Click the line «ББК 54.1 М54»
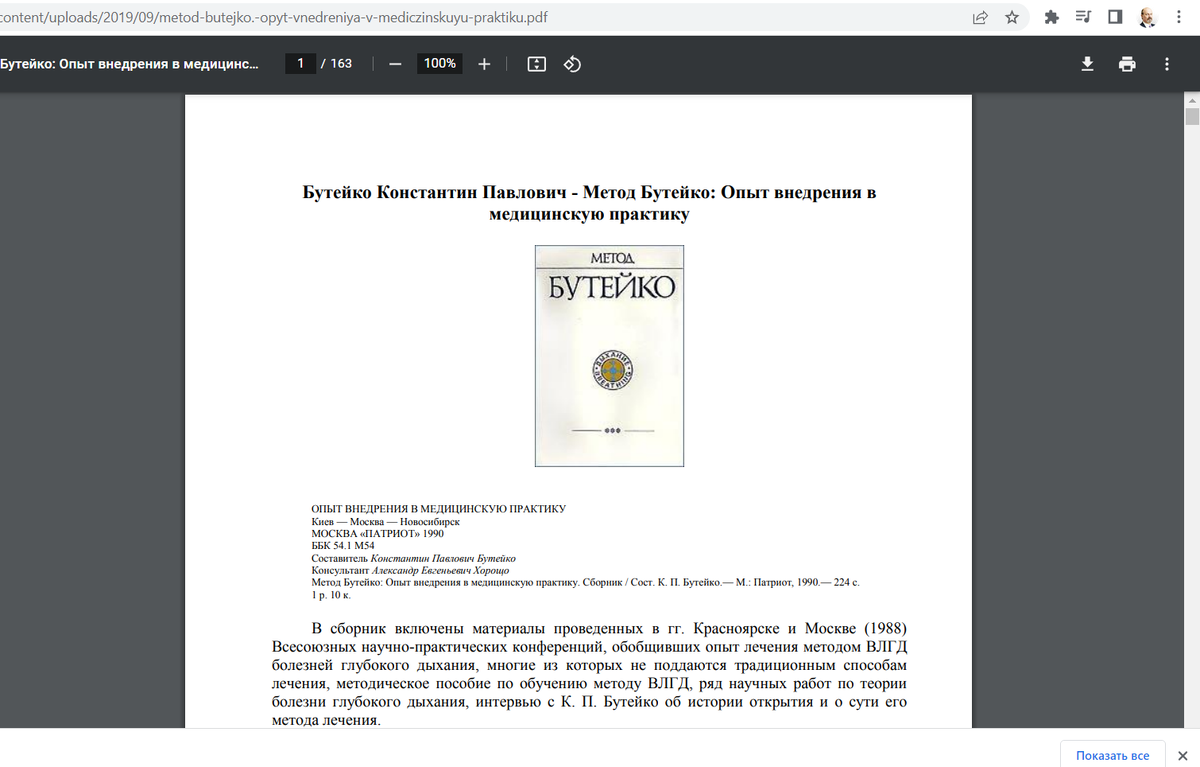Screen dimensions: 1200x767 point(343,546)
